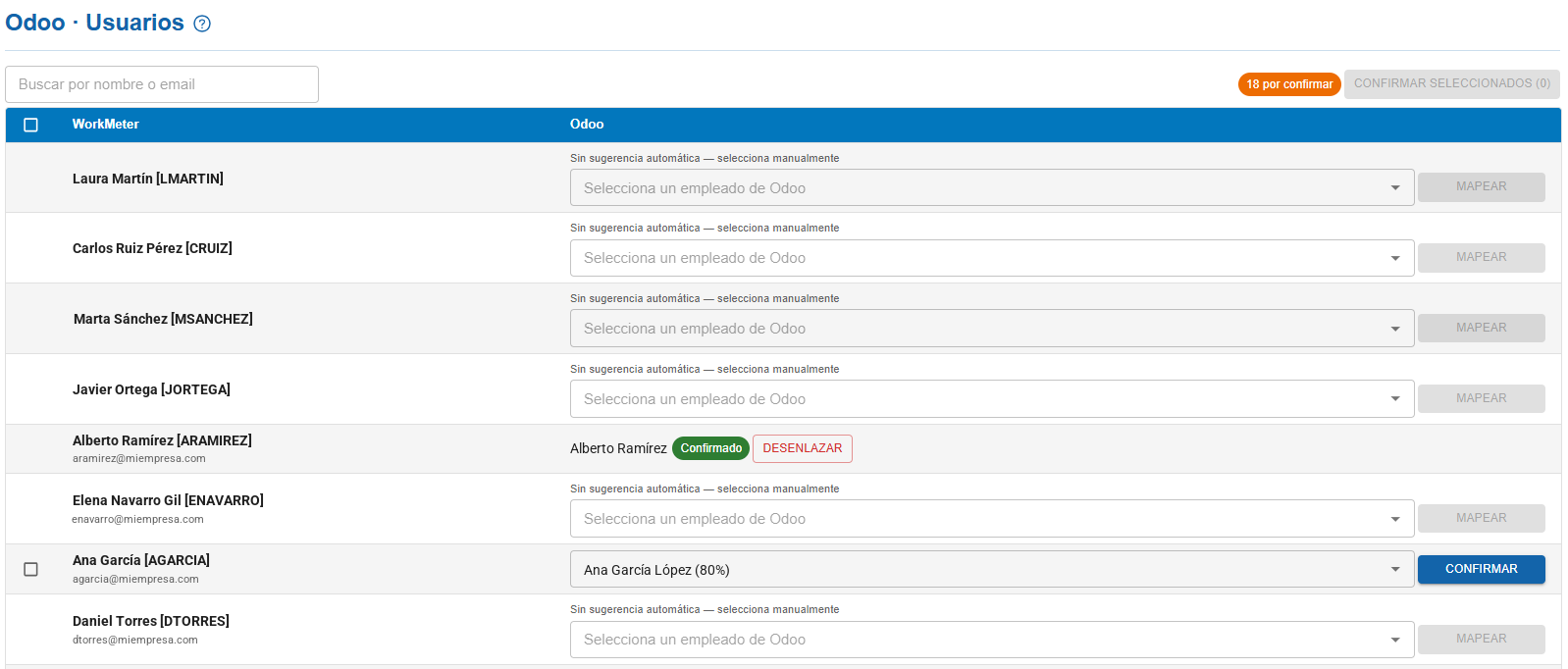Open the Odoo employee dropdown for Javier Ortega
The width and height of the screenshot is (1568, 669).
point(992,399)
